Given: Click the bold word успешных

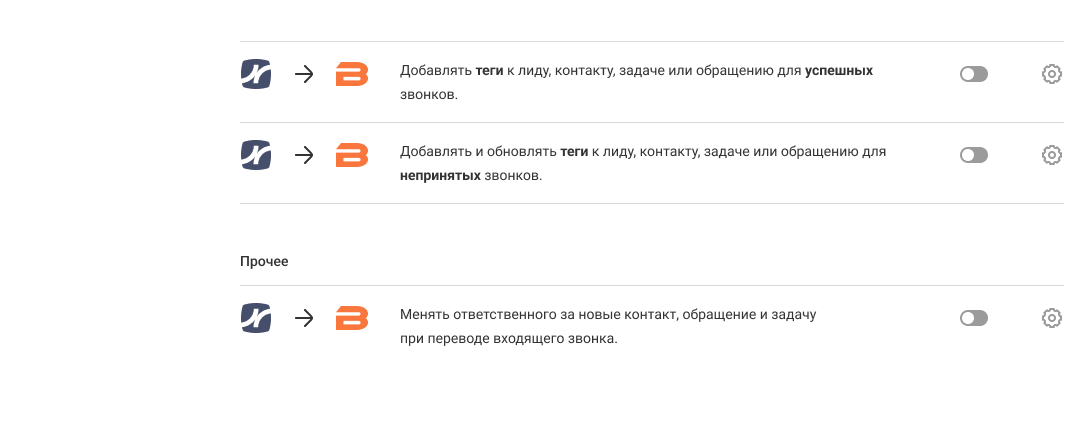Looking at the screenshot, I should [838, 71].
